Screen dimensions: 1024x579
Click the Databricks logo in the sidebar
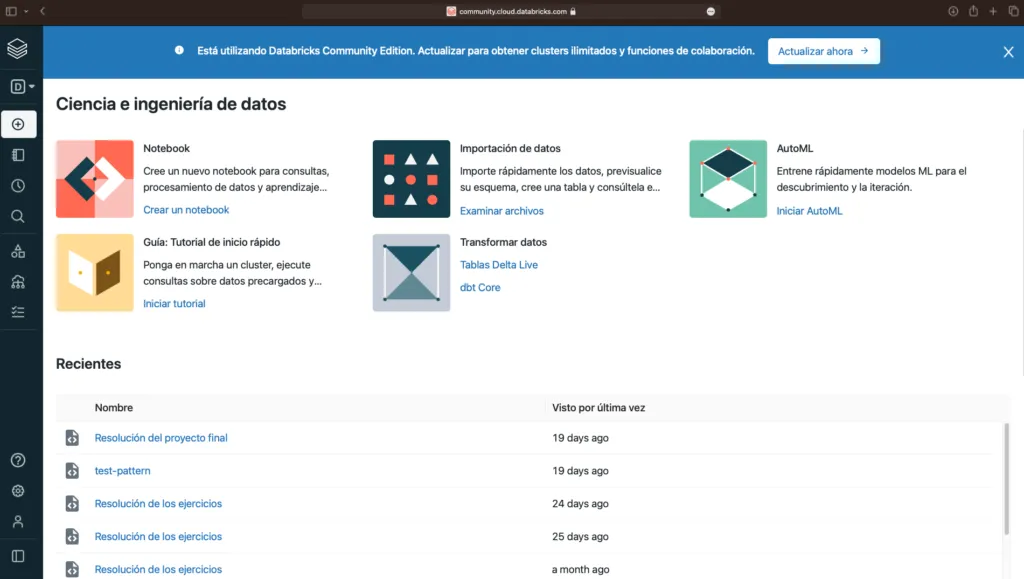(x=18, y=47)
